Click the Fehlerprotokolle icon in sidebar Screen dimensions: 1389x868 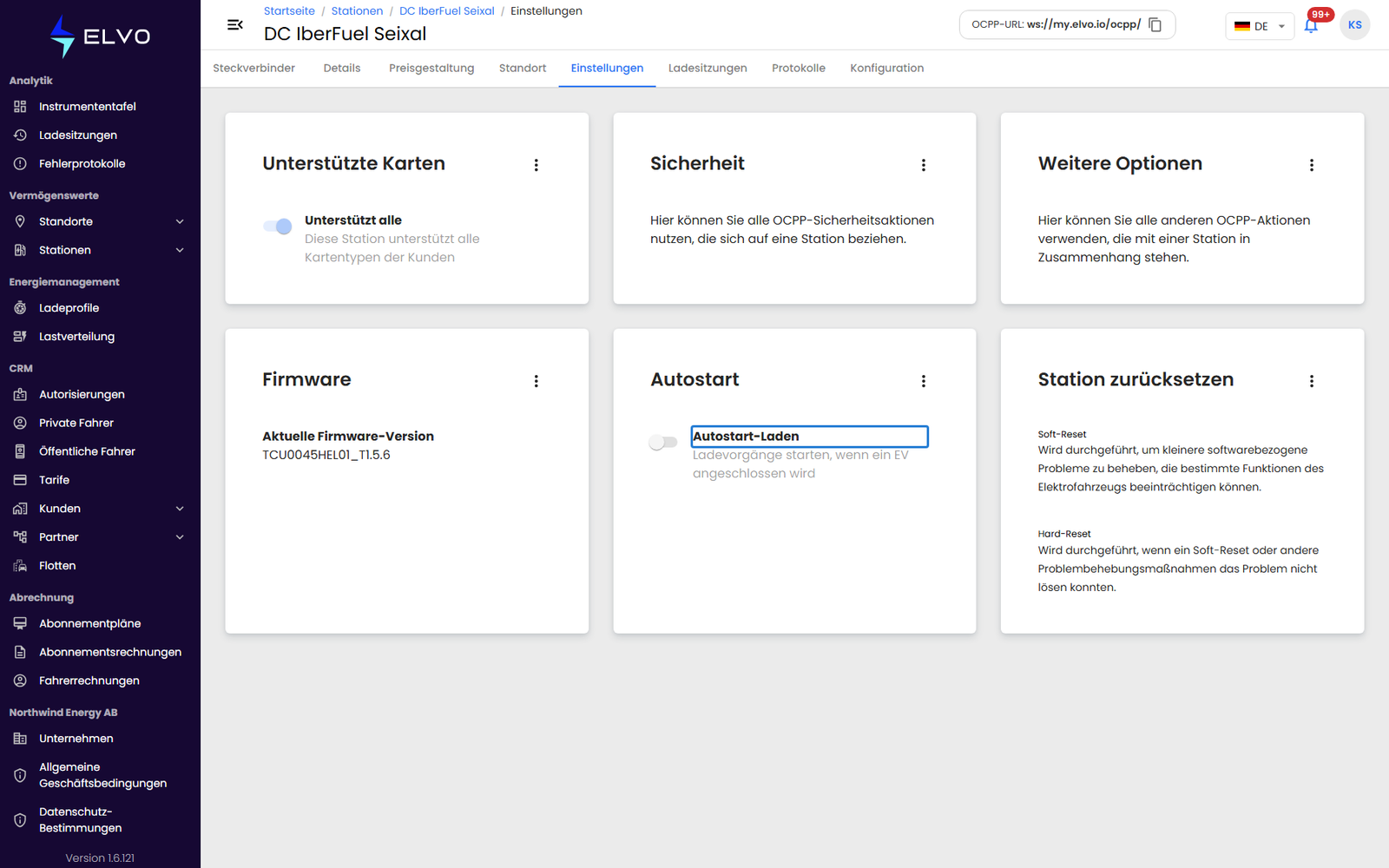[20, 164]
